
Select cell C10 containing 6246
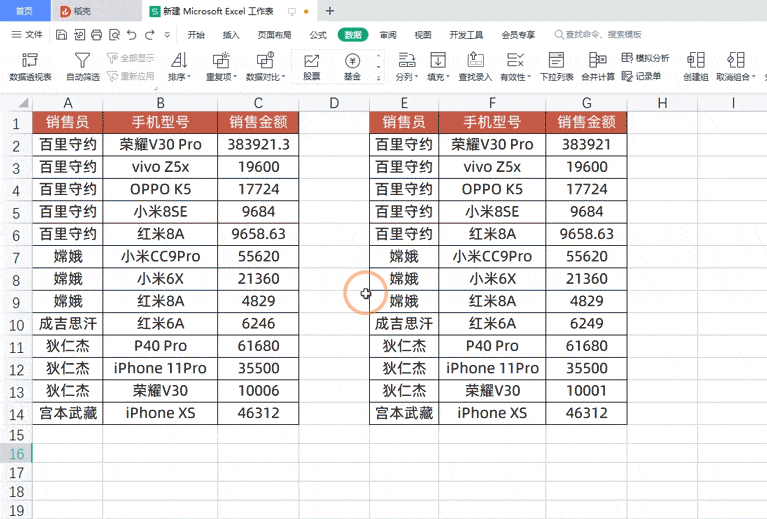[258, 323]
